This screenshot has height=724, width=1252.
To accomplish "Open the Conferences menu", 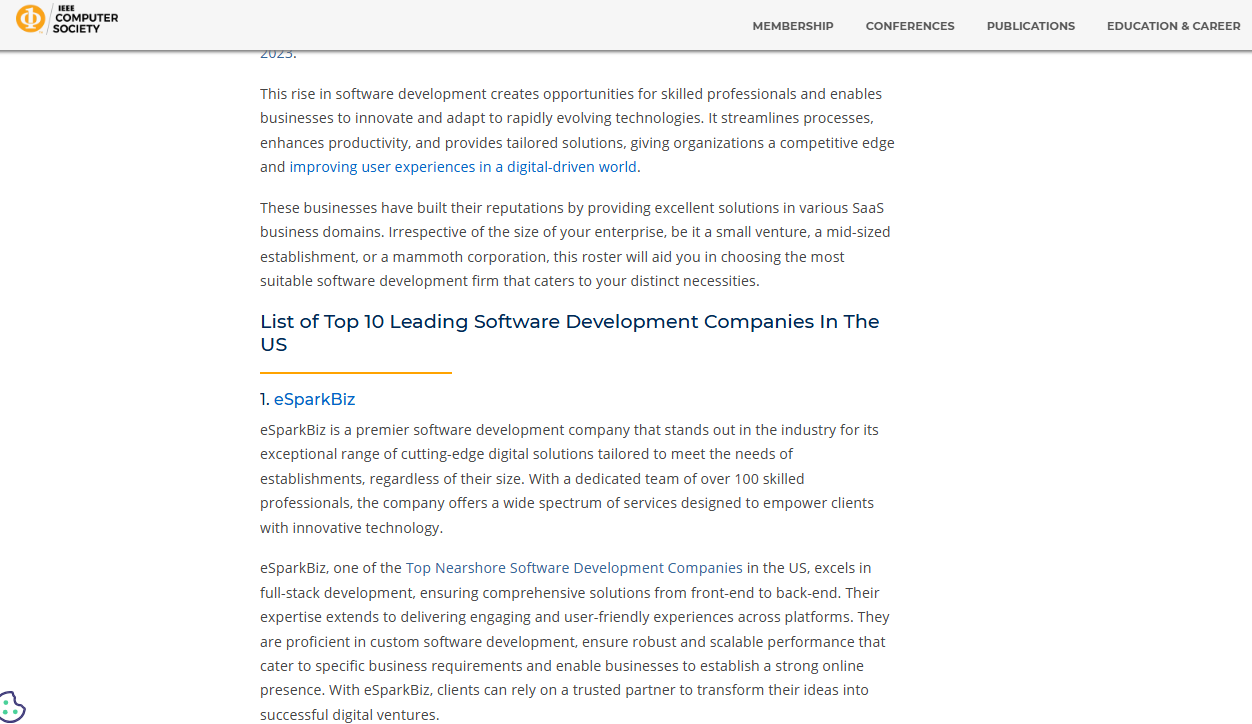I will click(909, 26).
